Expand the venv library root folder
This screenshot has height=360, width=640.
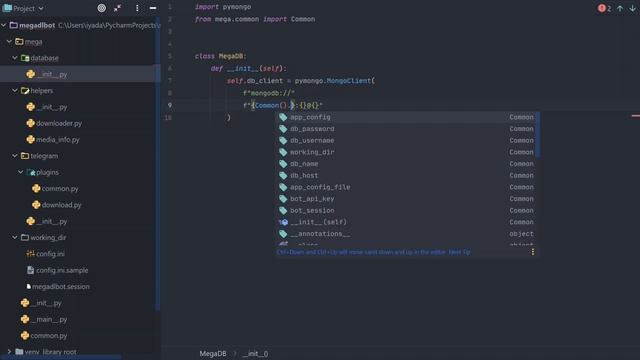[x=9, y=351]
